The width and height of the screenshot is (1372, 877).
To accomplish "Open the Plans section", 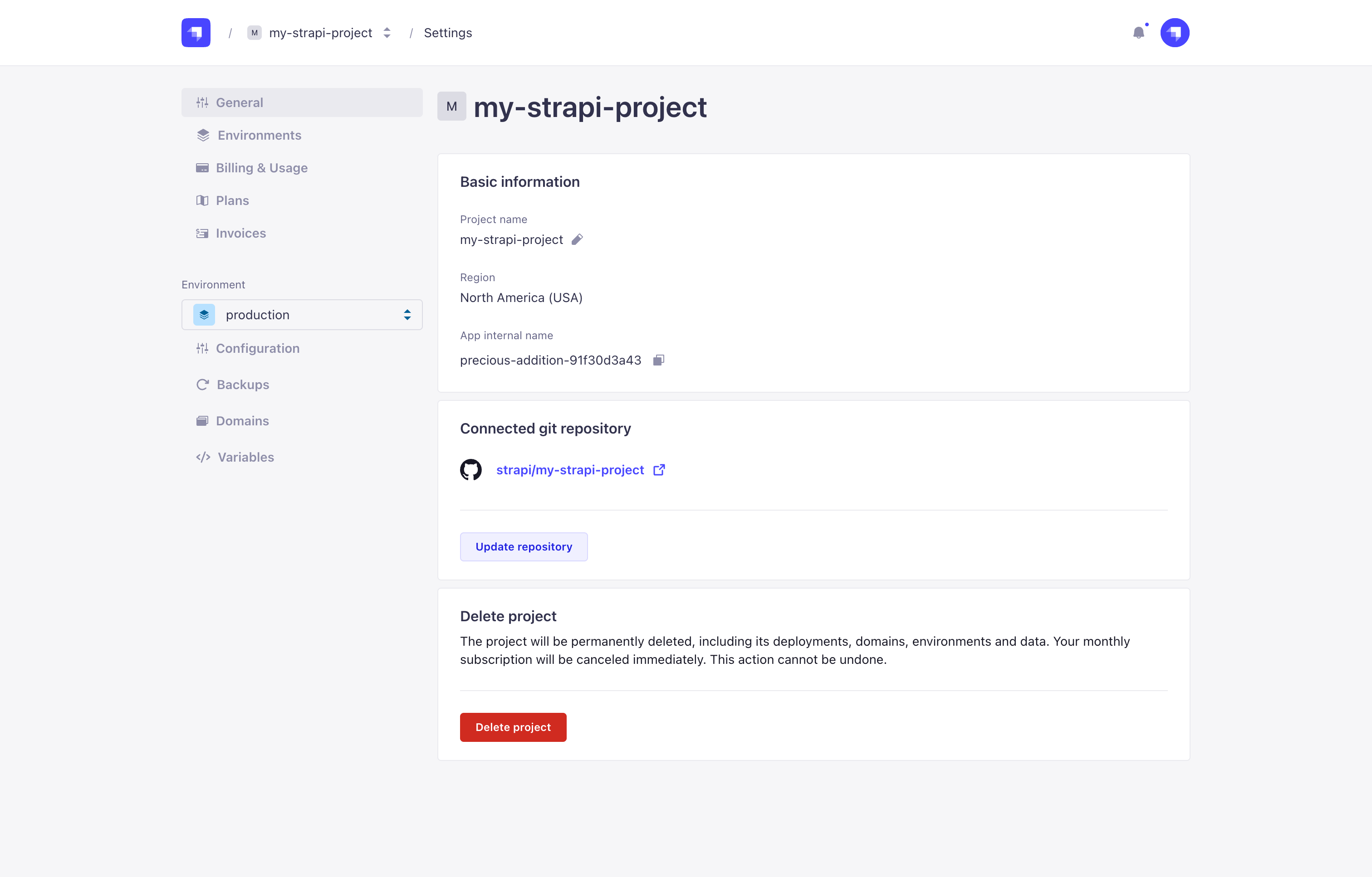I will click(x=232, y=200).
